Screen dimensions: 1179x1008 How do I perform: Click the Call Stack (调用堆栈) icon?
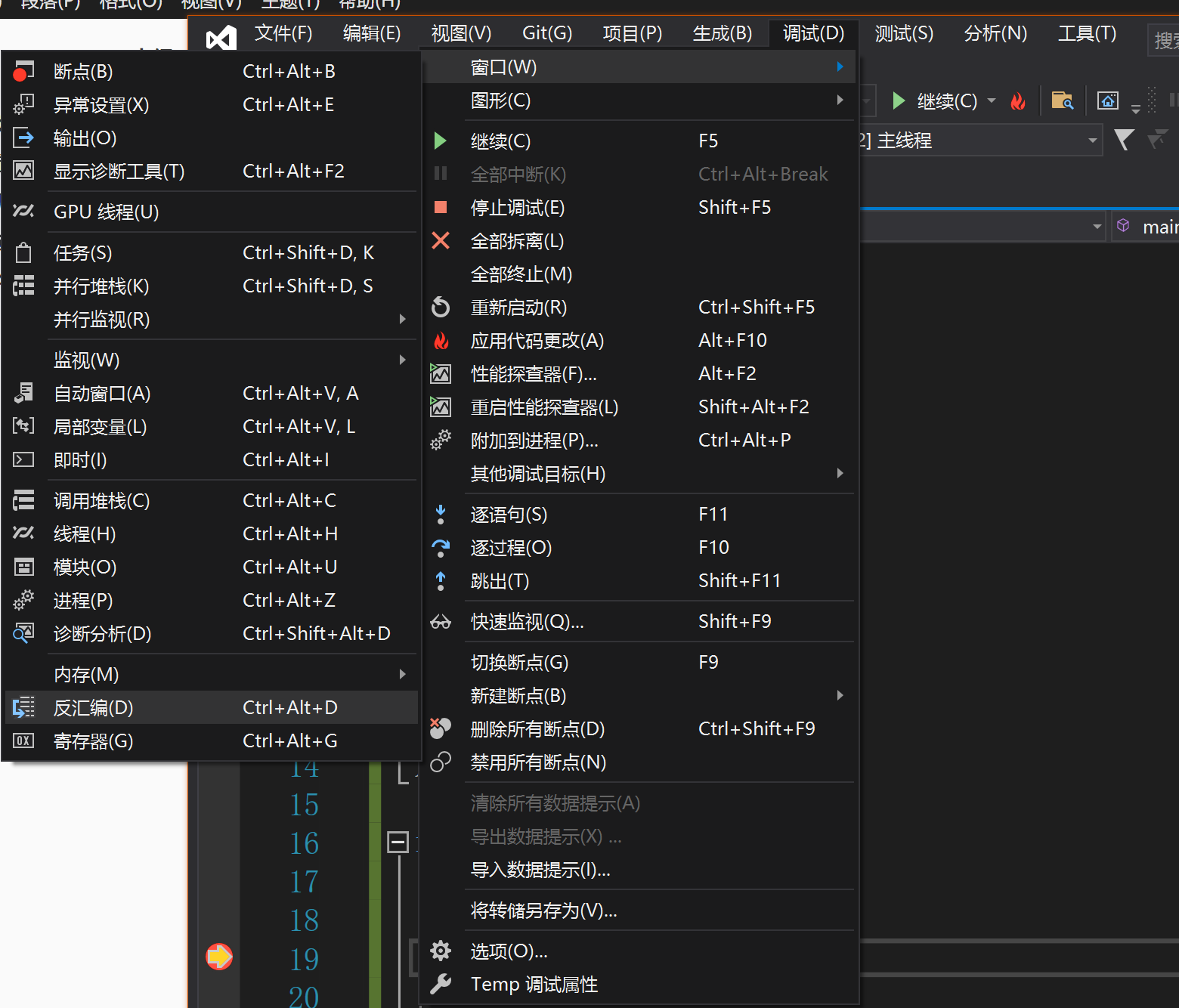[23, 500]
